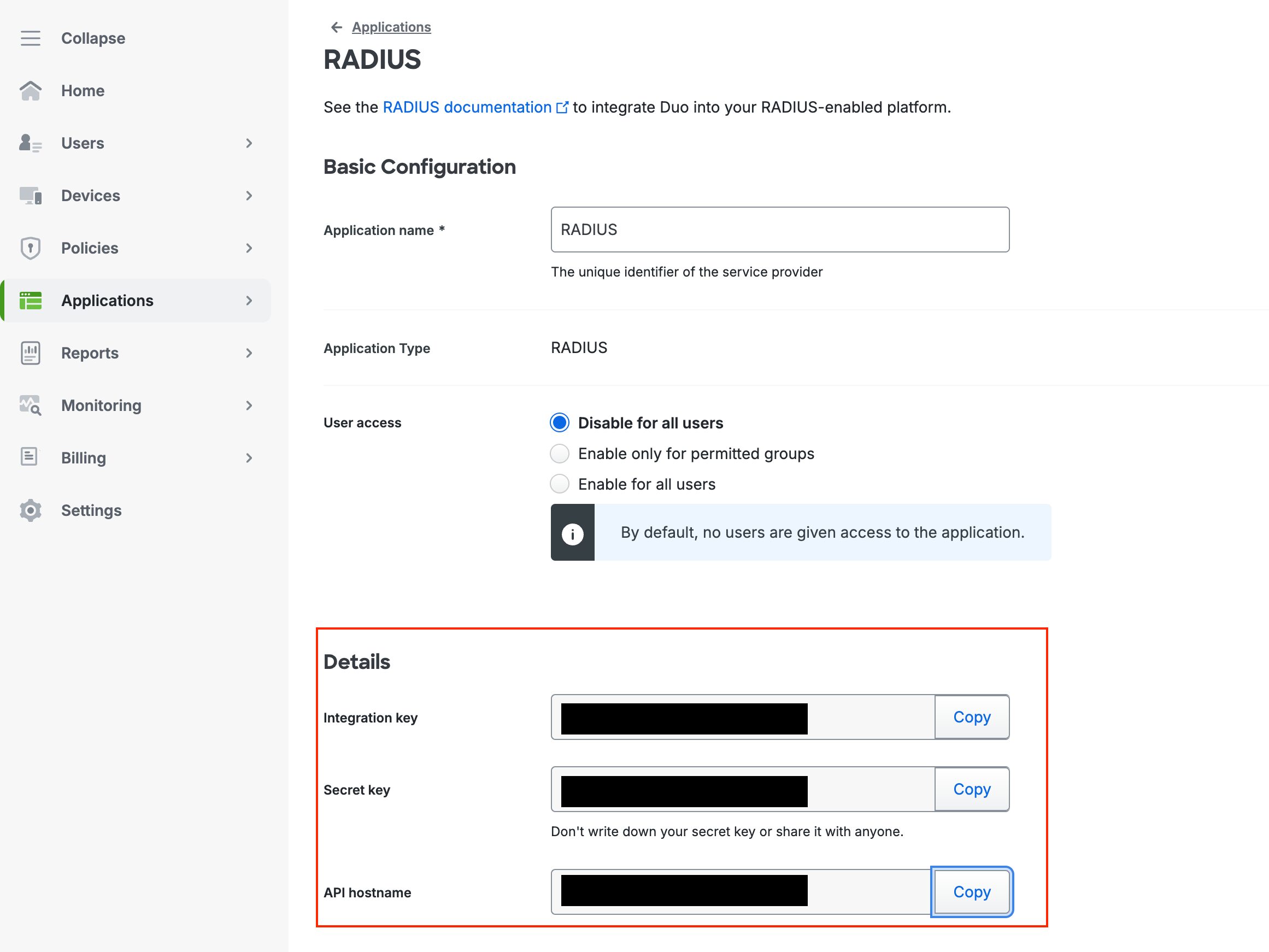Click the Monitoring magnifier icon
The height and width of the screenshot is (952, 1269).
(31, 405)
